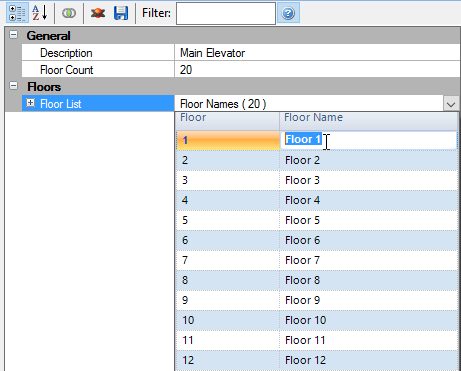Edit Floor Count value 20
Screen dimensions: 461x371
317,70
